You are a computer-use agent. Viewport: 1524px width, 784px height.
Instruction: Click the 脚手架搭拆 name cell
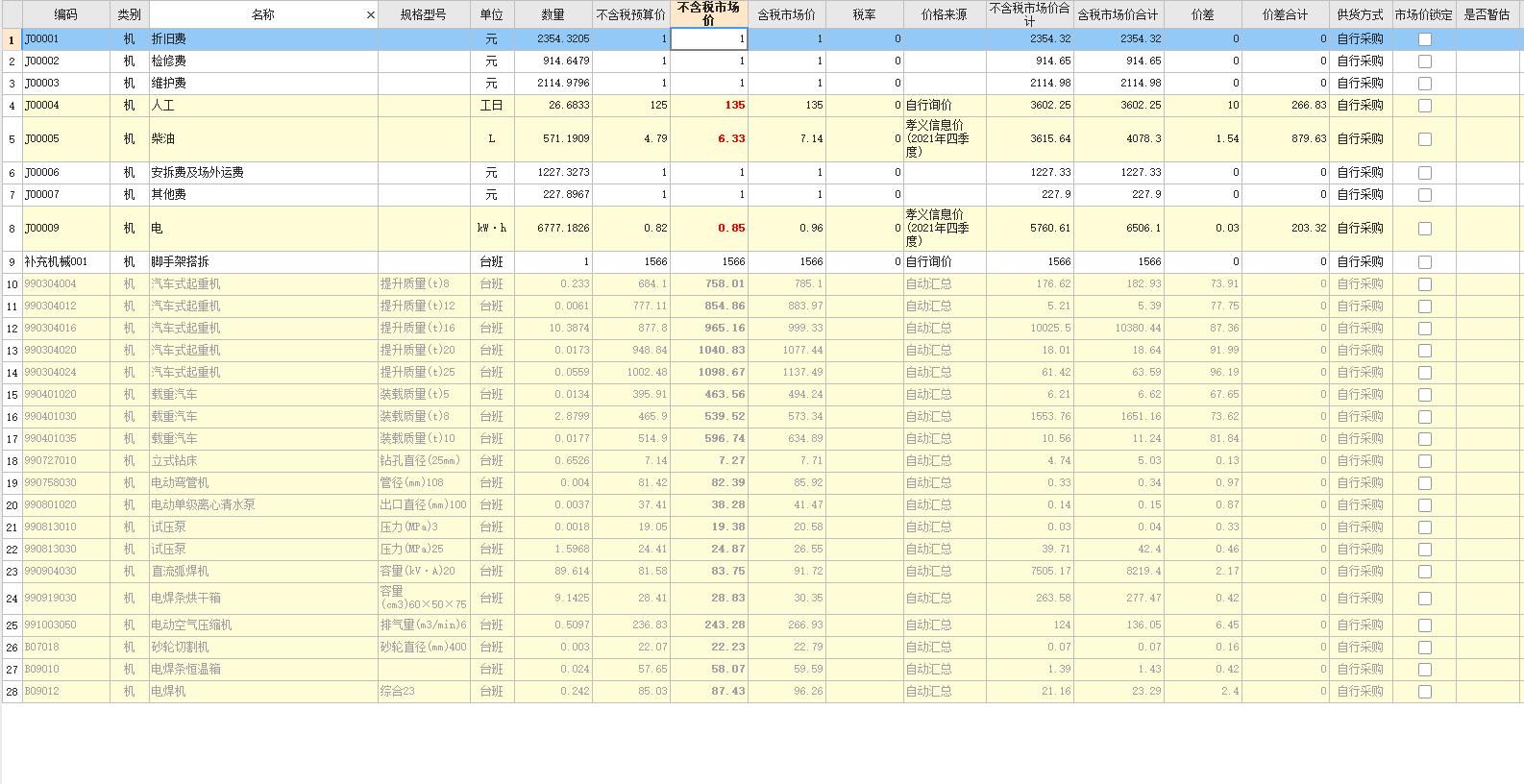(263, 262)
